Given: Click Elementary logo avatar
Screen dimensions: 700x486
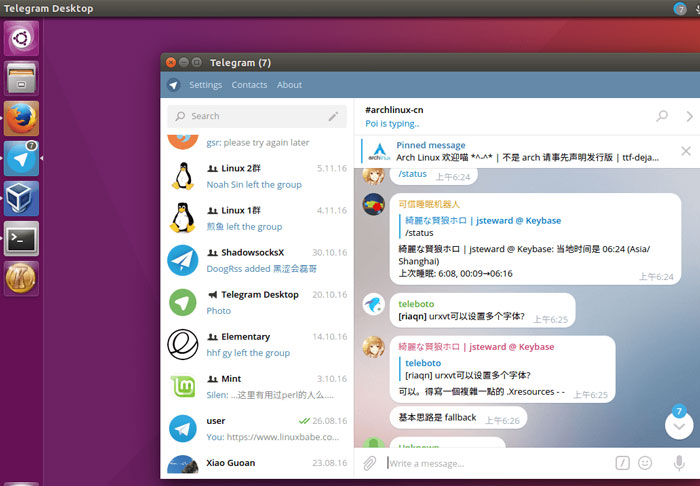Looking at the screenshot, I should point(183,345).
